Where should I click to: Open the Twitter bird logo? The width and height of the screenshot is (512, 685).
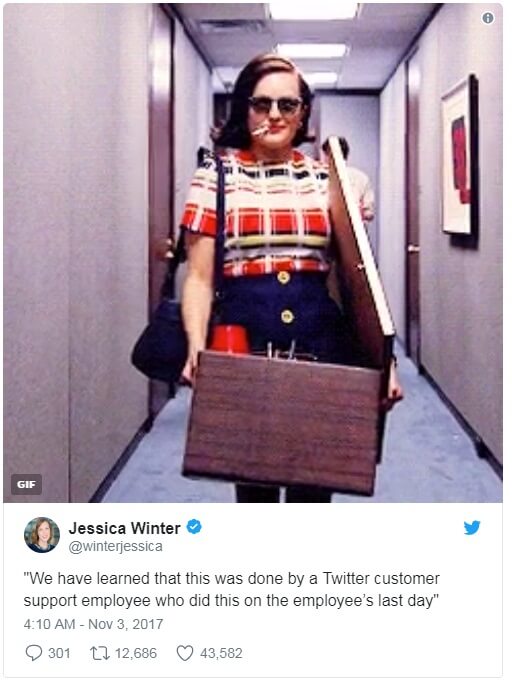[x=472, y=527]
